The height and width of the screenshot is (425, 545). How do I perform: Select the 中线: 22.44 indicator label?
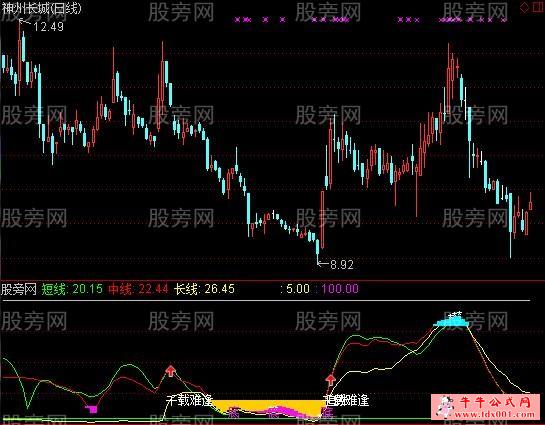138,289
